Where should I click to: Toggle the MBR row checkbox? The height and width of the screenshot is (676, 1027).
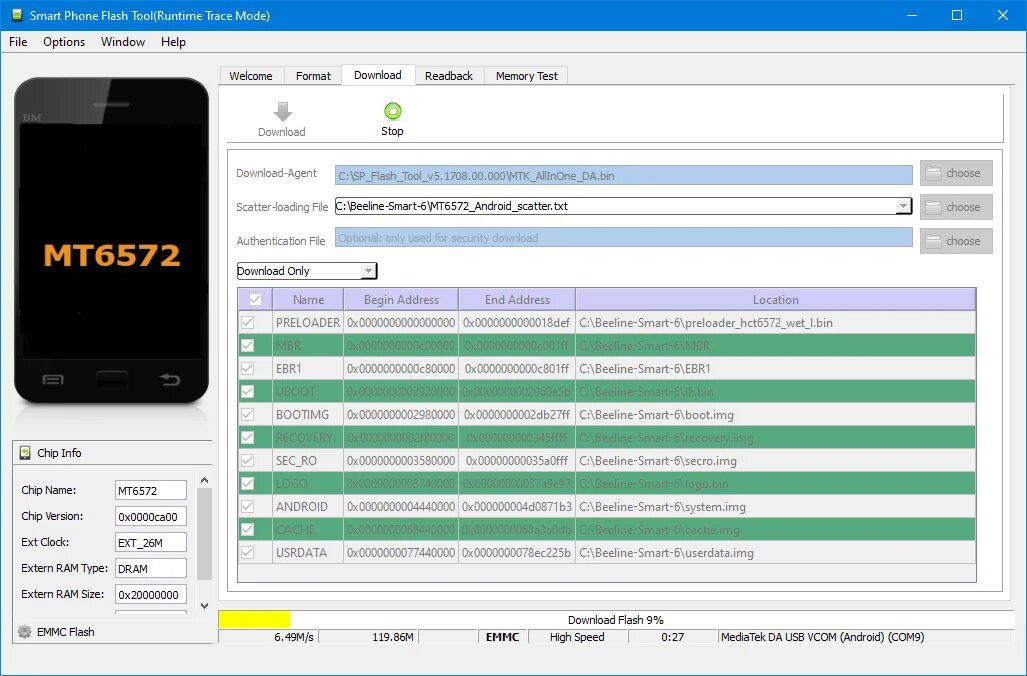(248, 345)
